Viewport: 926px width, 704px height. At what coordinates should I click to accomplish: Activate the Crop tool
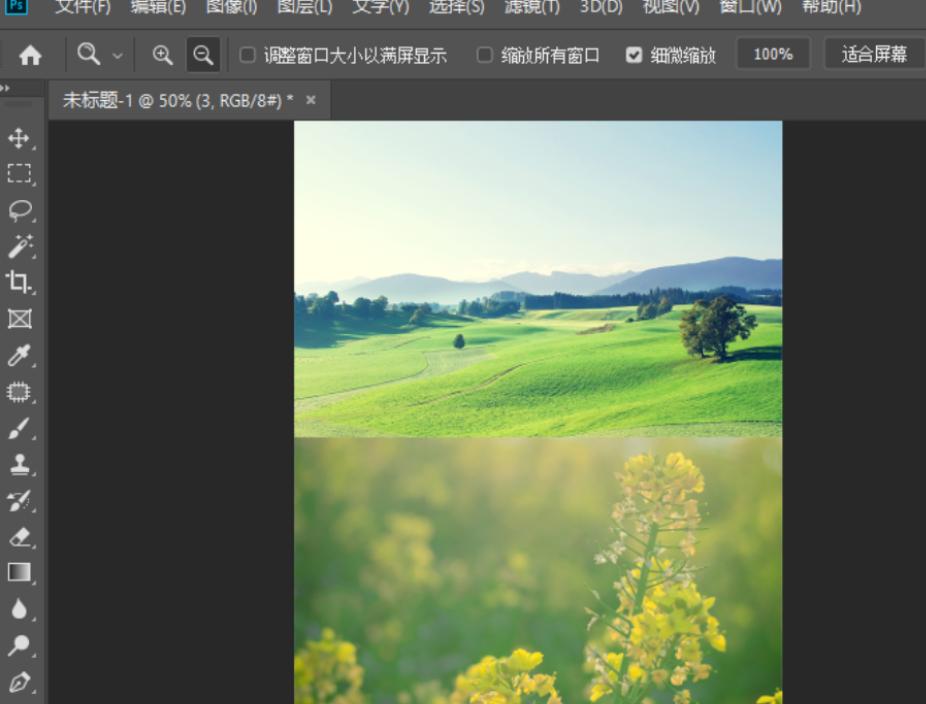20,281
